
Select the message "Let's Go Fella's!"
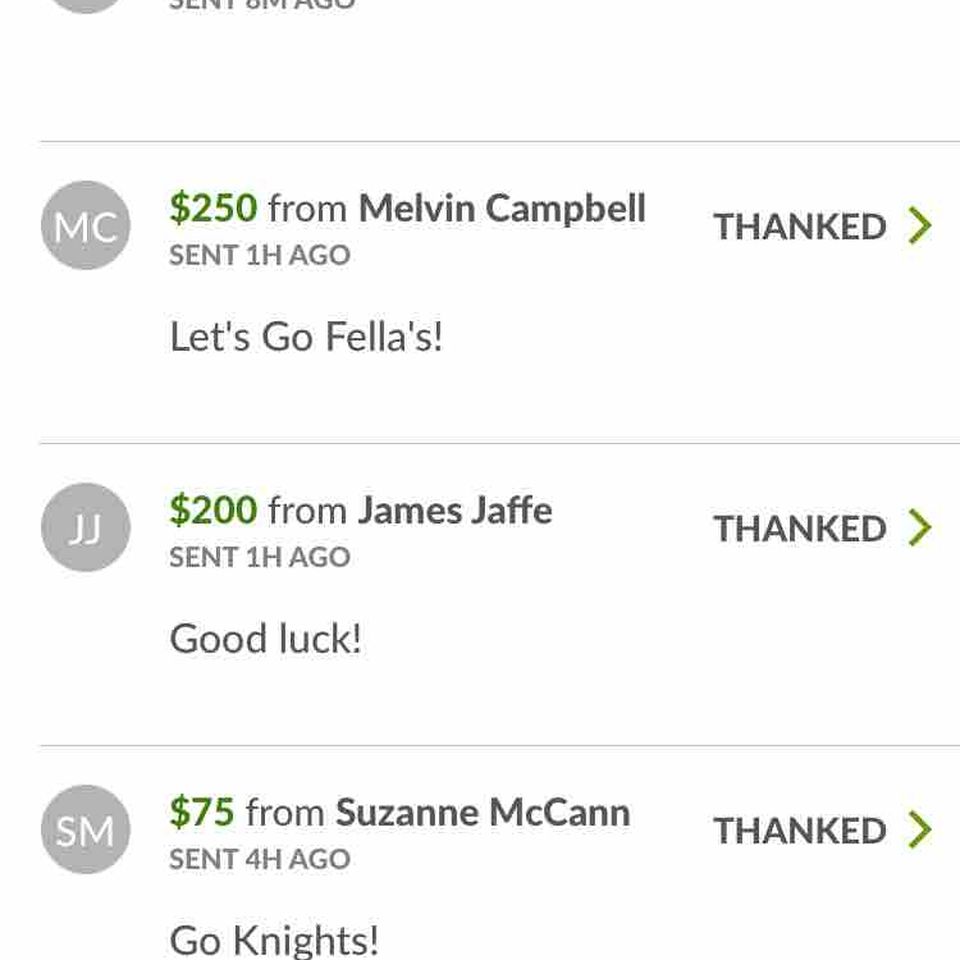306,336
